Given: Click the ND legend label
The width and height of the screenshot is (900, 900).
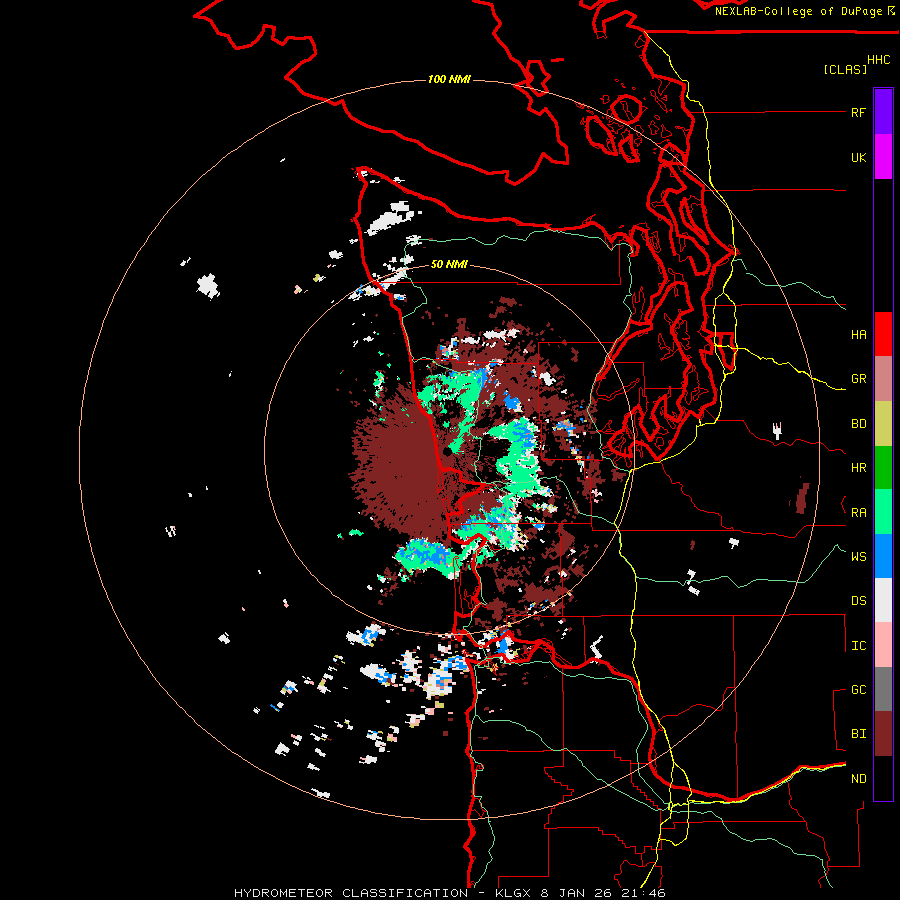Looking at the screenshot, I should 858,779.
